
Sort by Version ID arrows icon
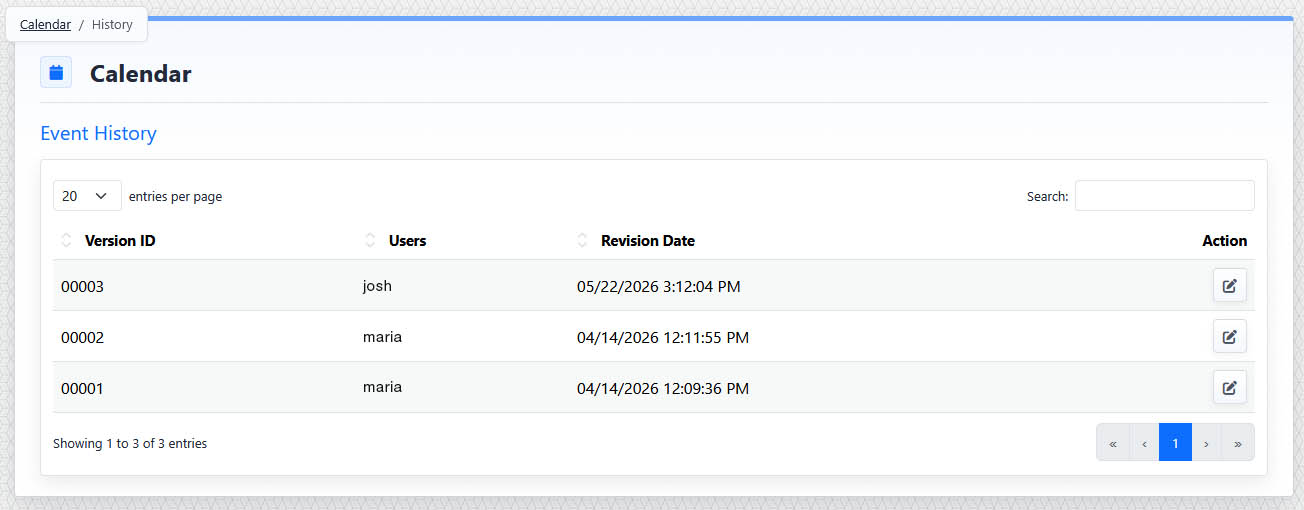pyautogui.click(x=67, y=240)
